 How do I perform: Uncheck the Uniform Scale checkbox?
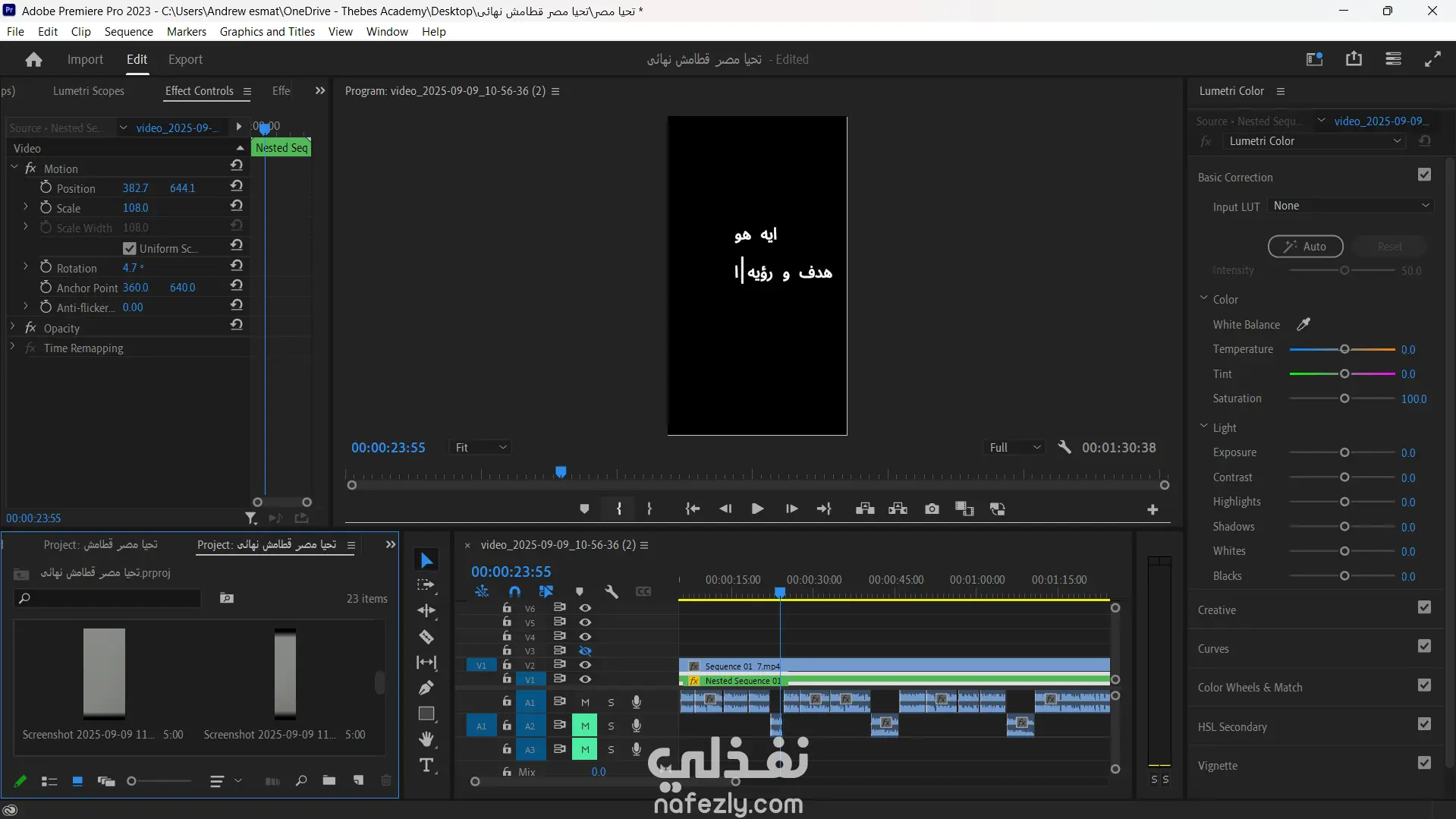pyautogui.click(x=130, y=248)
